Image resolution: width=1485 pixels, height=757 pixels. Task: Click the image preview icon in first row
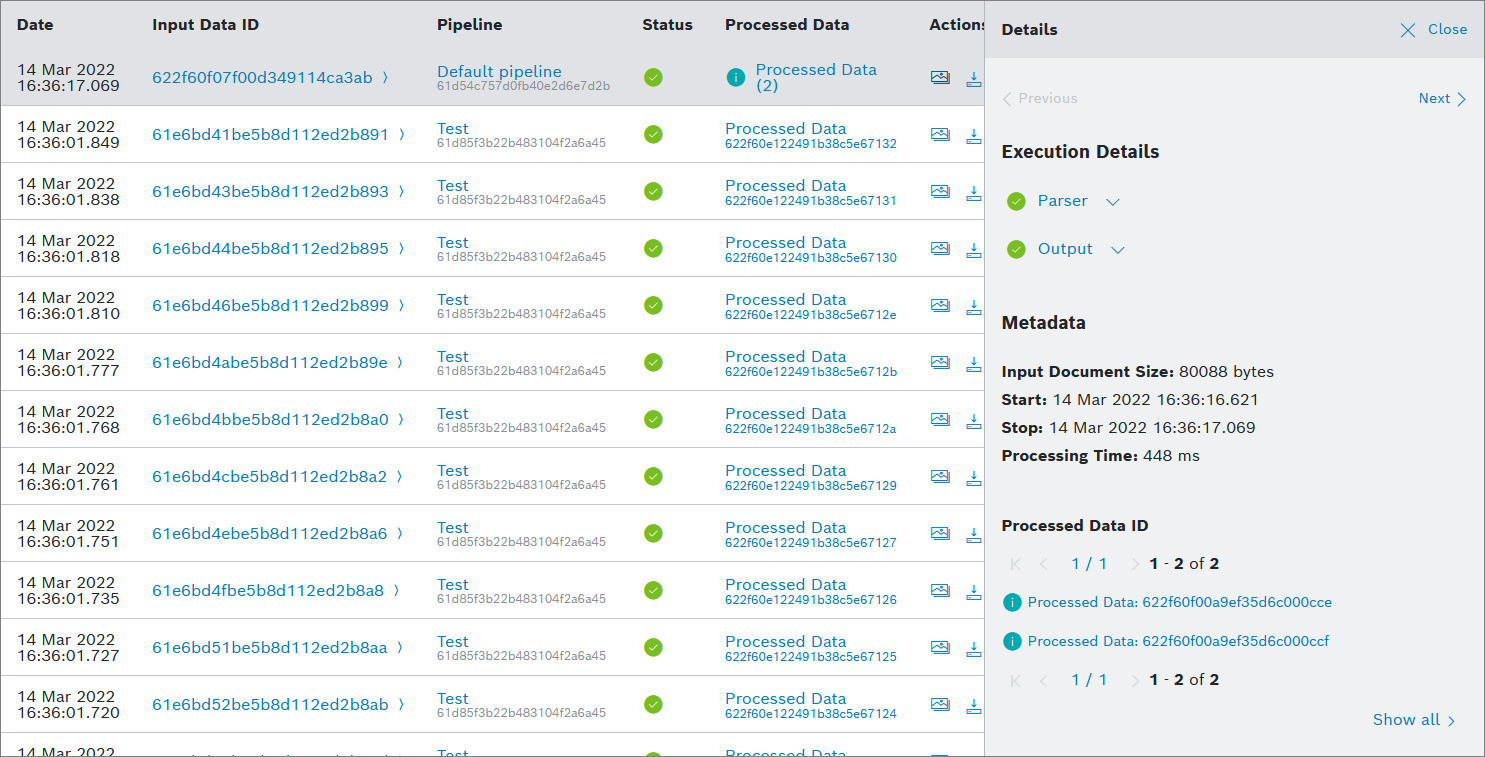pos(940,78)
